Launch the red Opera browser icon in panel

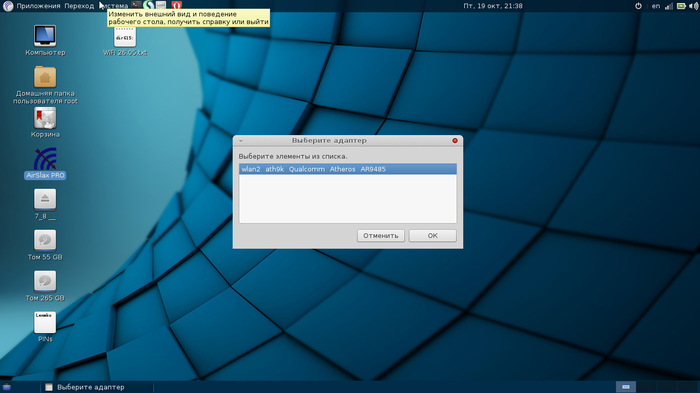(177, 5)
